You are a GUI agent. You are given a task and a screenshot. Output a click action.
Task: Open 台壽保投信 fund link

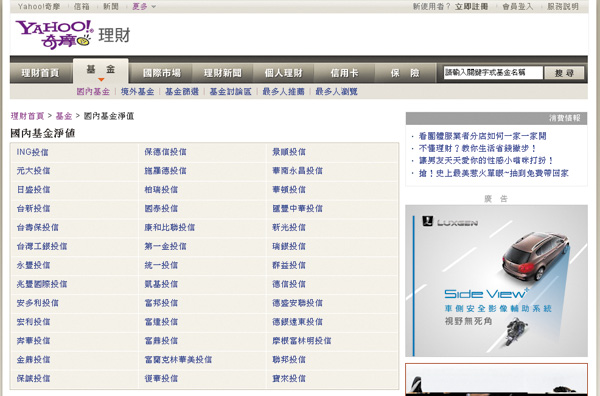pos(38,228)
